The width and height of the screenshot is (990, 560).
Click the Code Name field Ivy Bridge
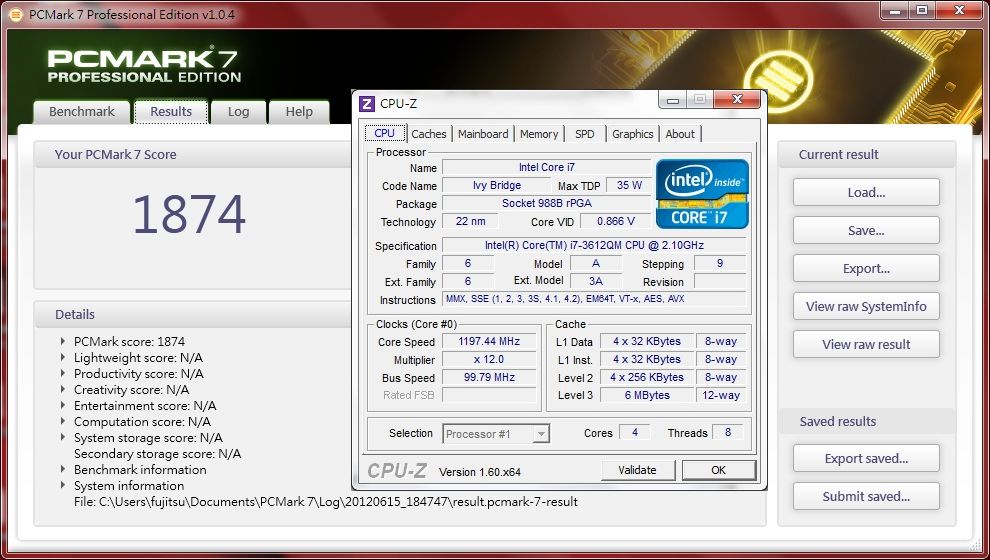[x=497, y=185]
